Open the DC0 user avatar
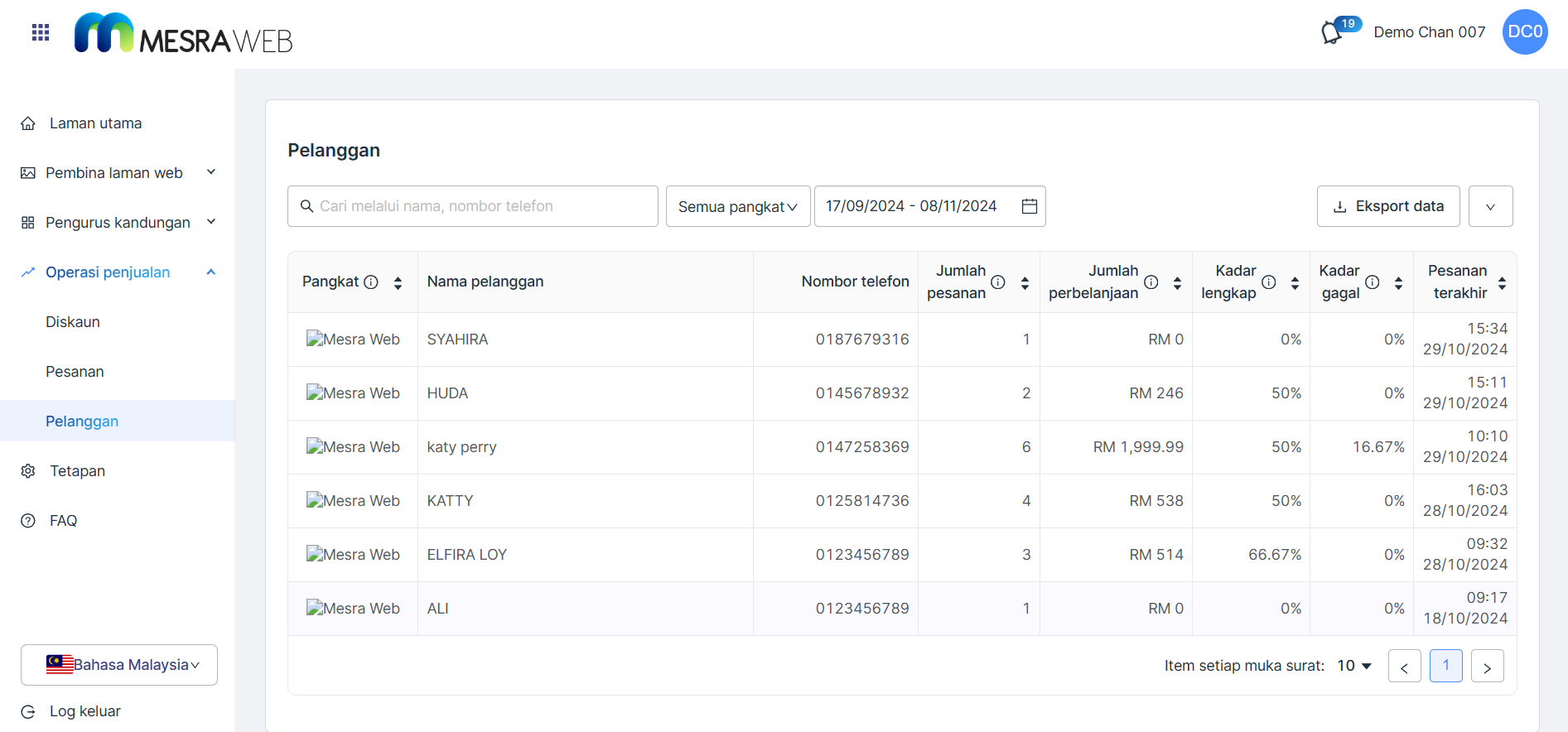The image size is (1568, 732). pyautogui.click(x=1524, y=32)
